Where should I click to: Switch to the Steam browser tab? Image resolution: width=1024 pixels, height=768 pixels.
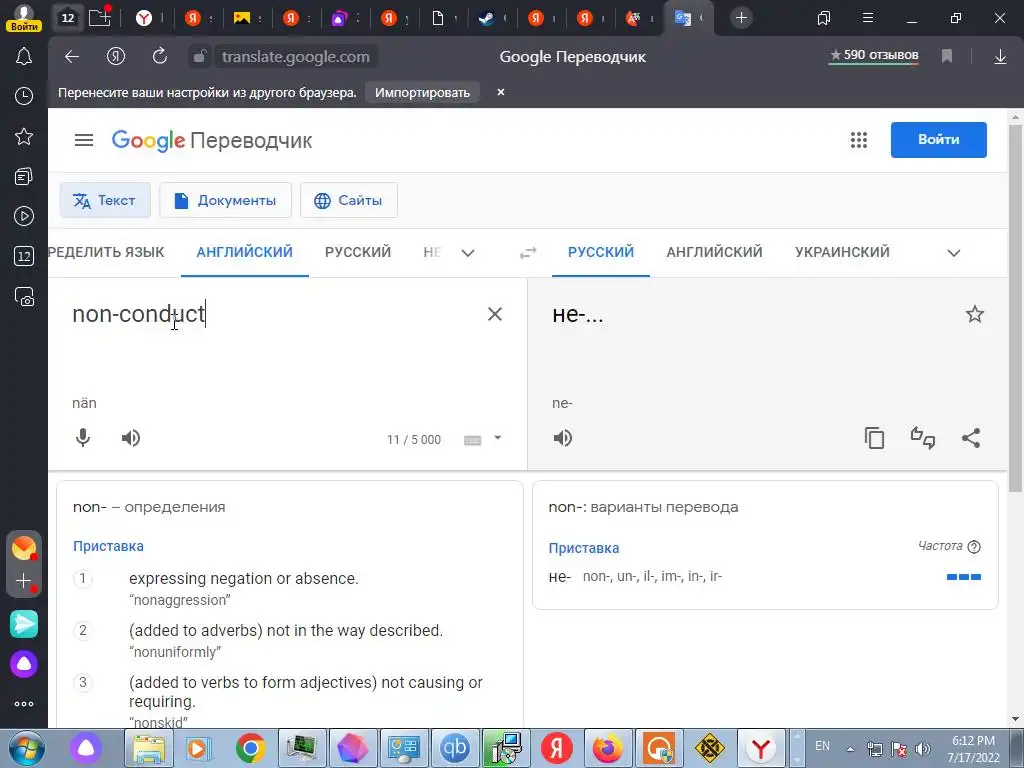(492, 18)
